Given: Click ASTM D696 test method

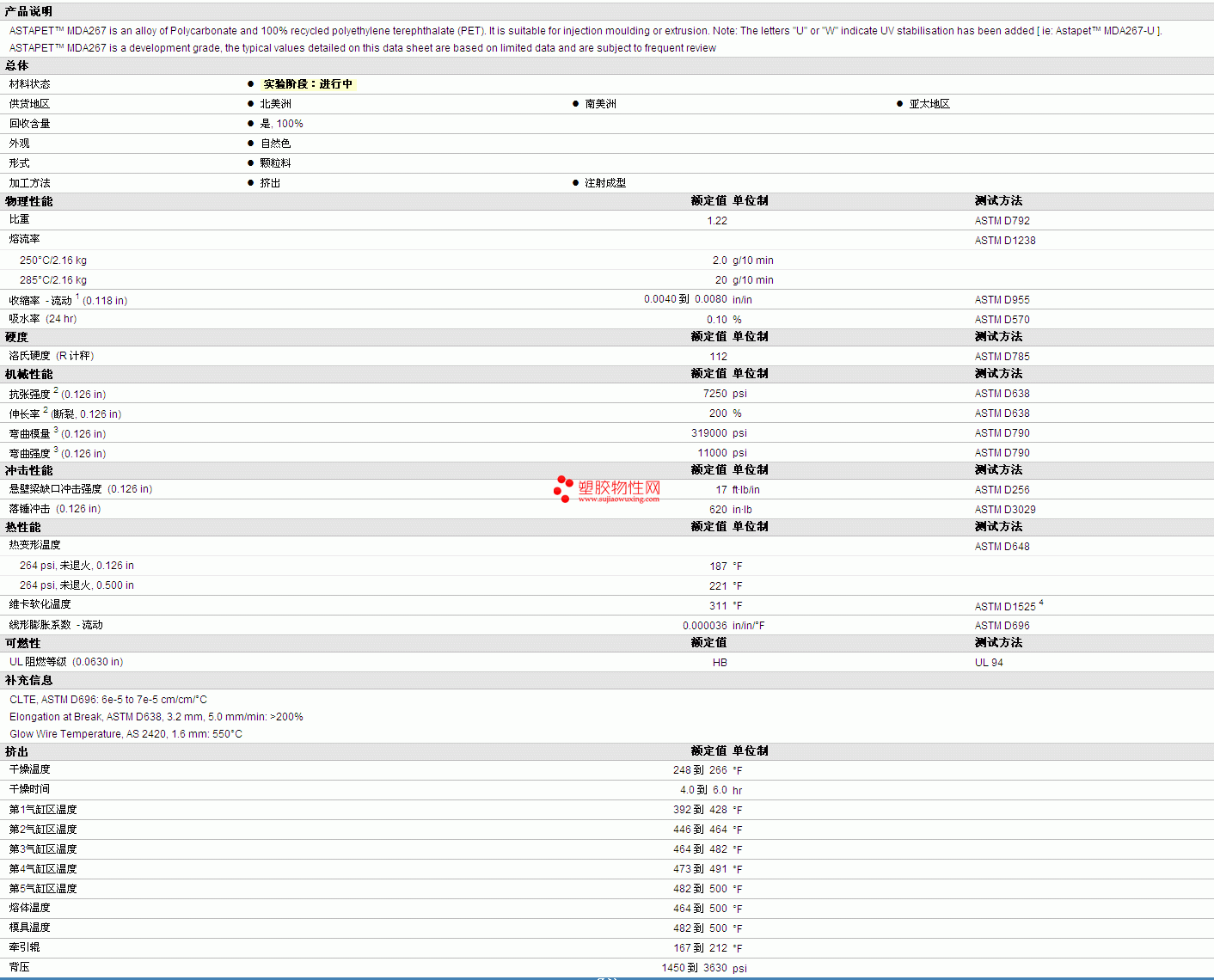Looking at the screenshot, I should click(x=1002, y=626).
